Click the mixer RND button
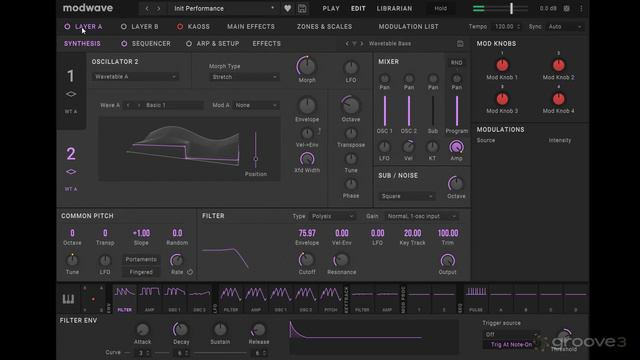This screenshot has width=640, height=360. [x=456, y=62]
